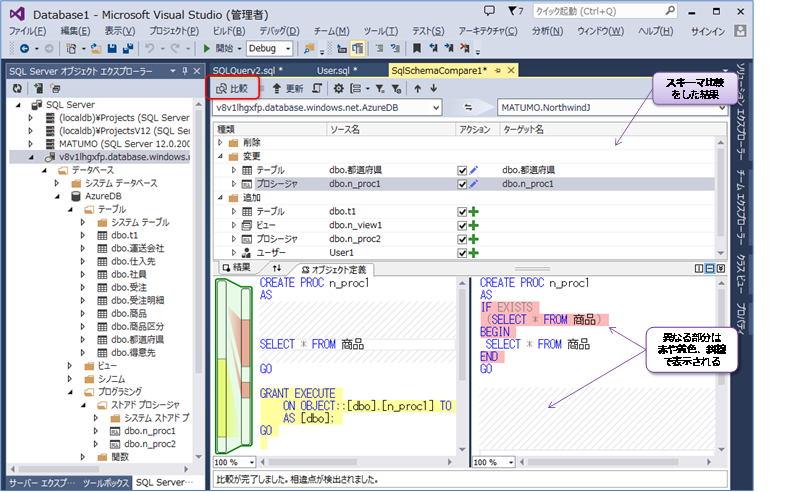800x492 pixels.
Task: Open the ファイル(F) menu
Action: pyautogui.click(x=27, y=31)
